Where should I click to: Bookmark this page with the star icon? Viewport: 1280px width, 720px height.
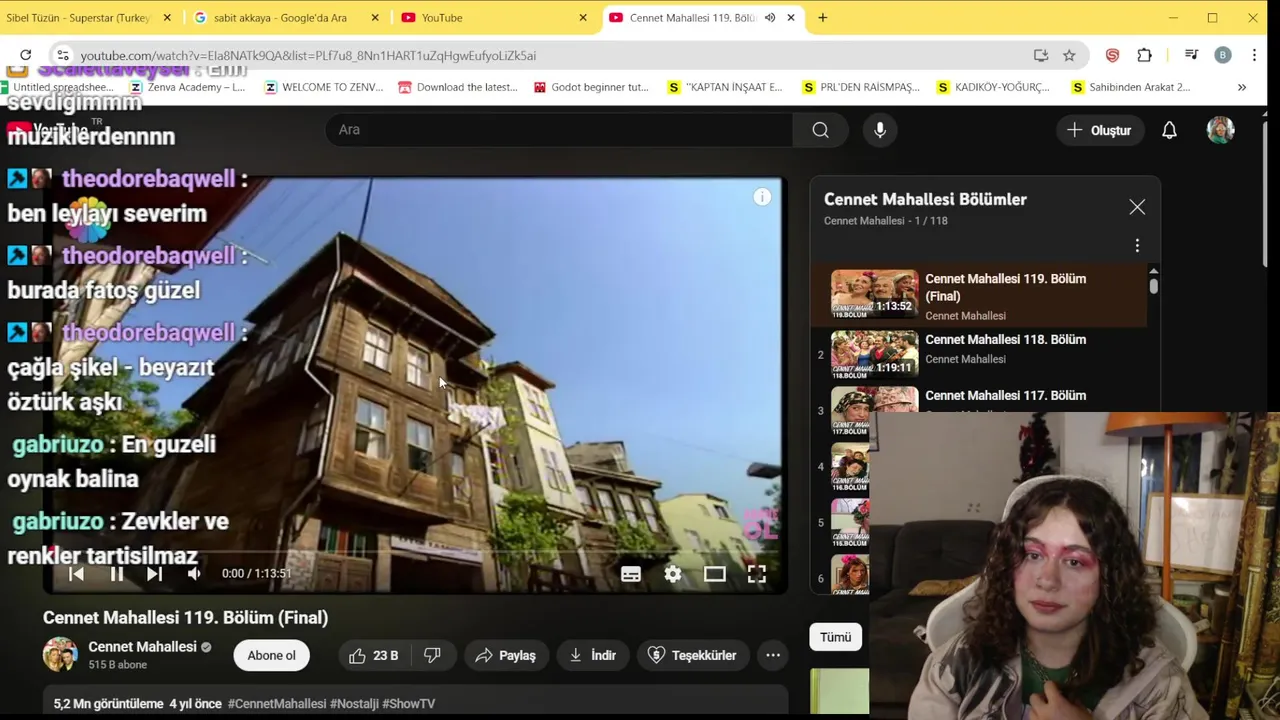pos(1069,55)
